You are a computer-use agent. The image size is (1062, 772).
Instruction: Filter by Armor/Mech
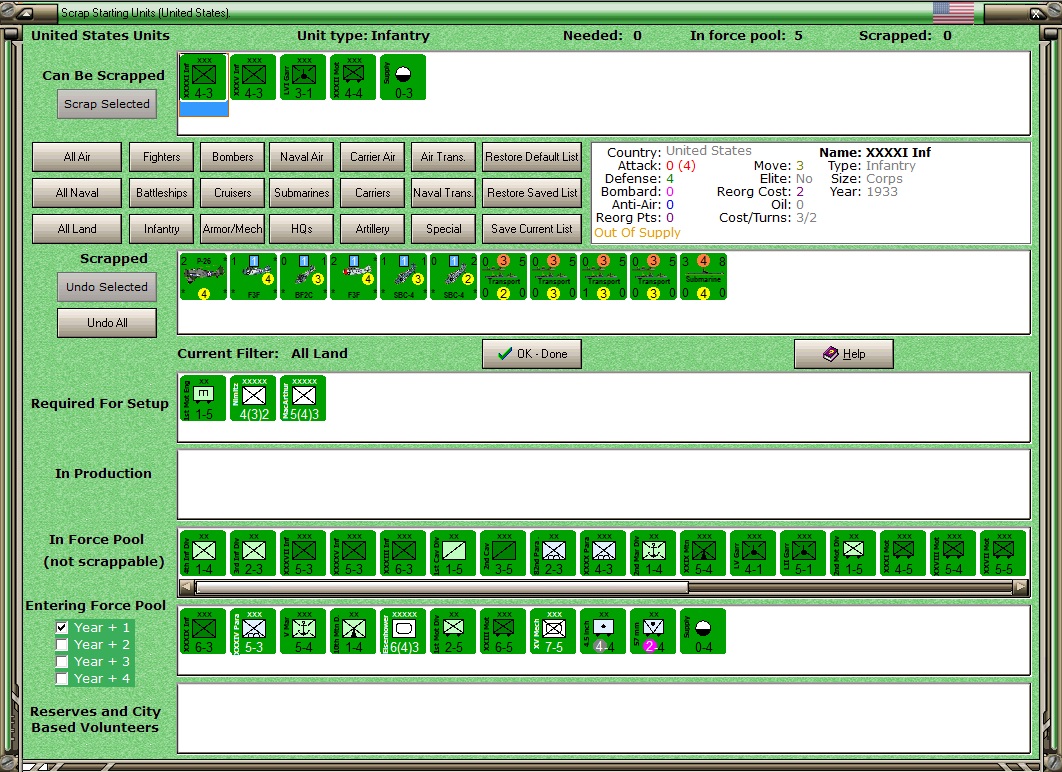pyautogui.click(x=232, y=229)
